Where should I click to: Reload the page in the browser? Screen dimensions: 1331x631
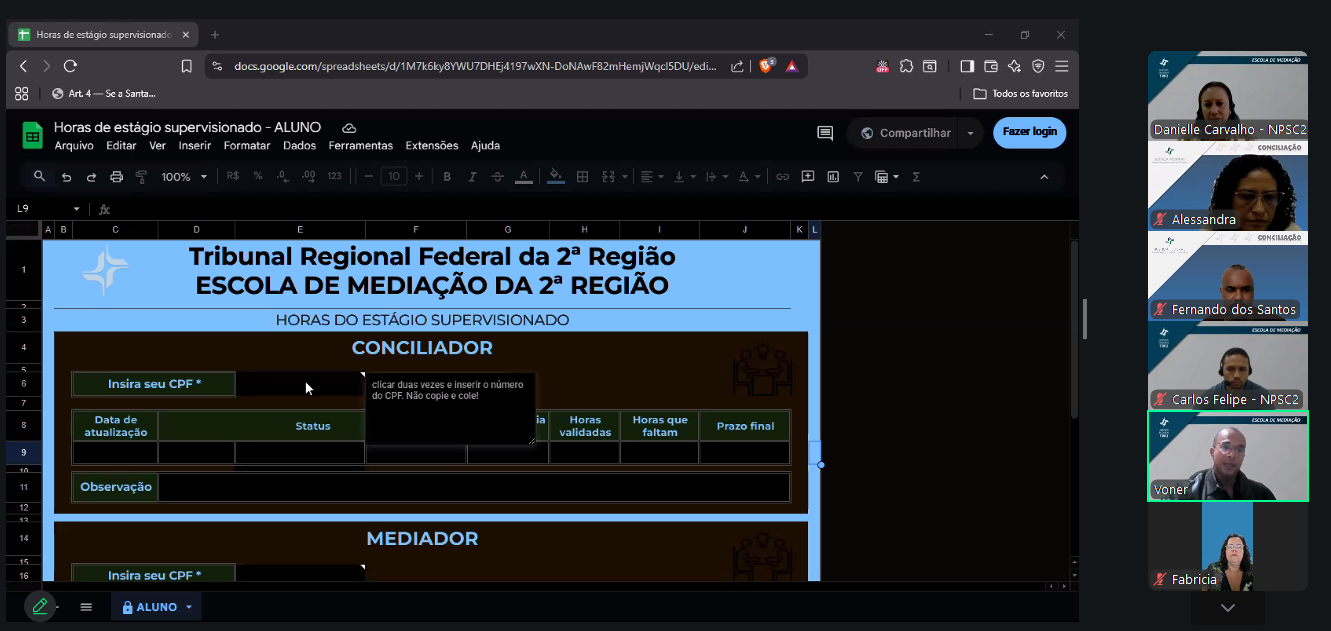coord(70,66)
